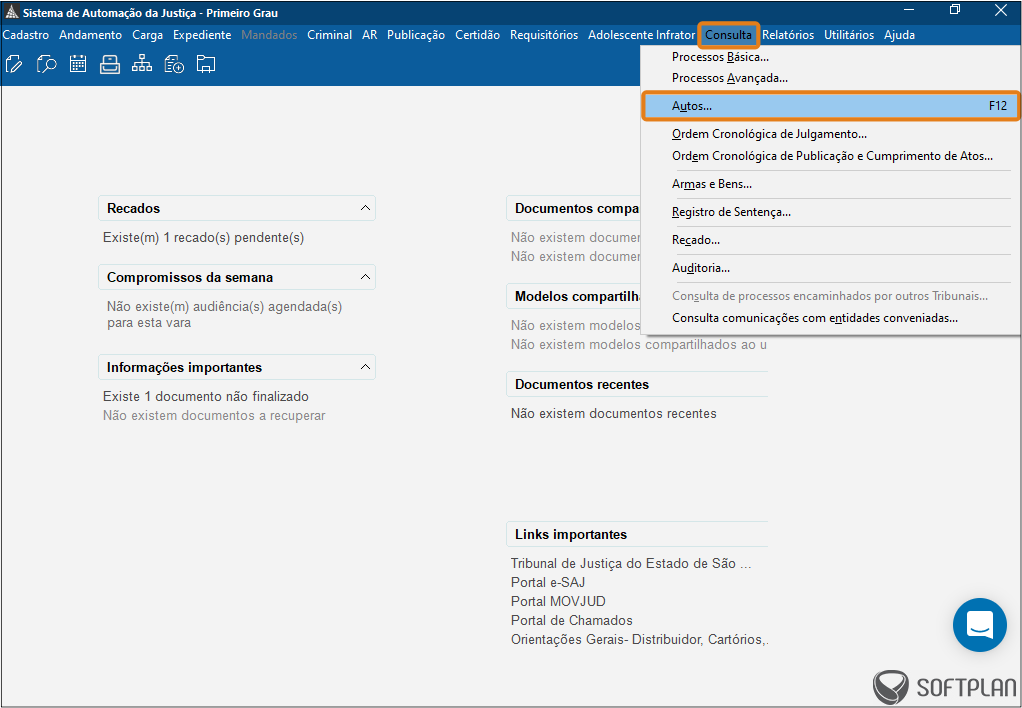
Task: Restore down the application window
Action: (x=955, y=10)
